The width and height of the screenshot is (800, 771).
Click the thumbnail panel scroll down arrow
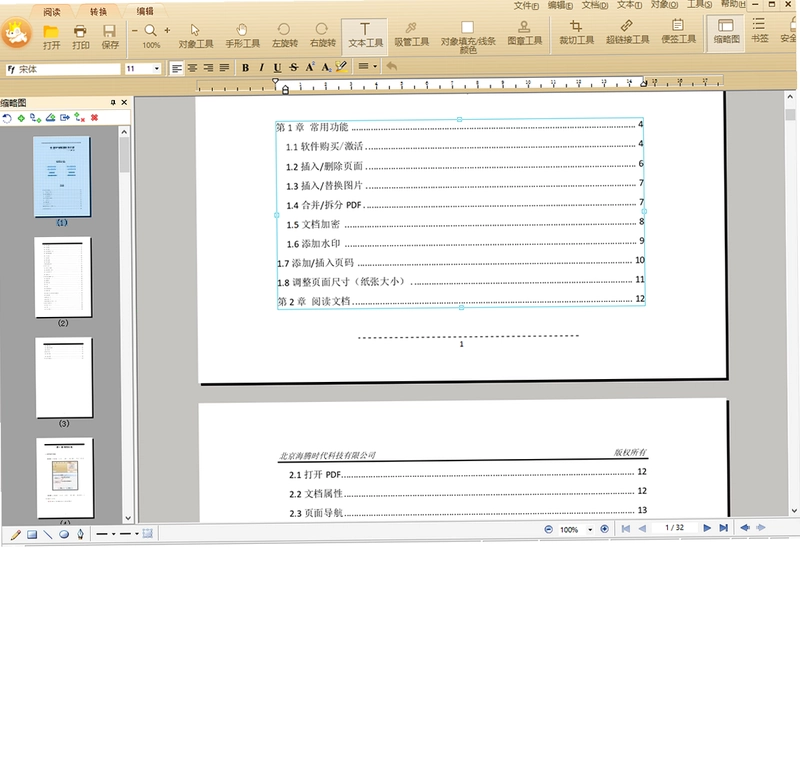click(128, 517)
